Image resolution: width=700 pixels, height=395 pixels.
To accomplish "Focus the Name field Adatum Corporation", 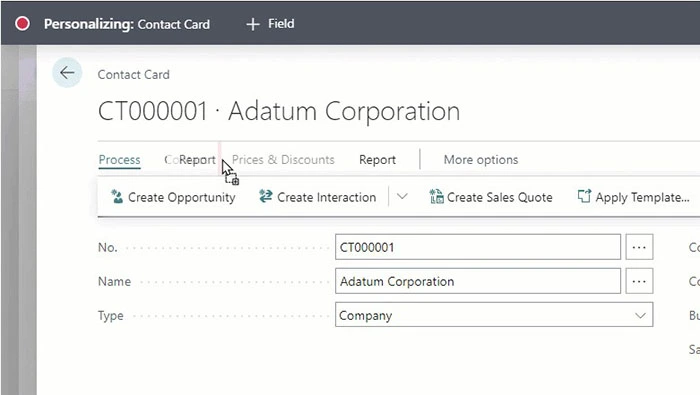I will (x=478, y=281).
